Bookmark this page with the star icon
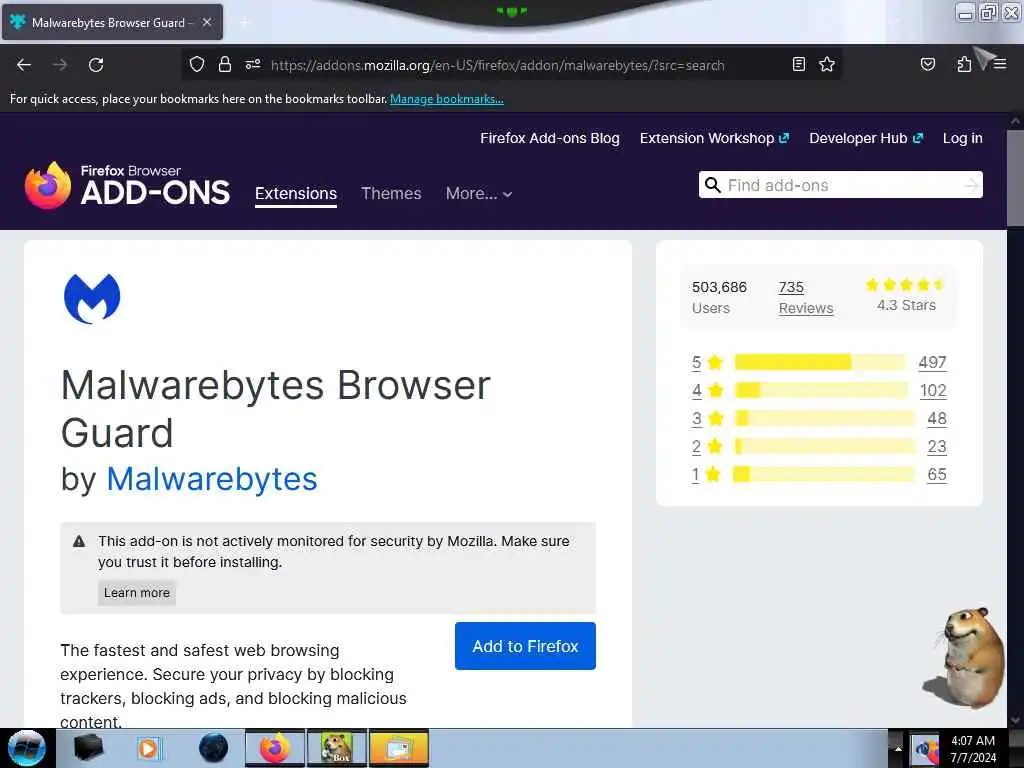Viewport: 1024px width, 768px height. [827, 64]
